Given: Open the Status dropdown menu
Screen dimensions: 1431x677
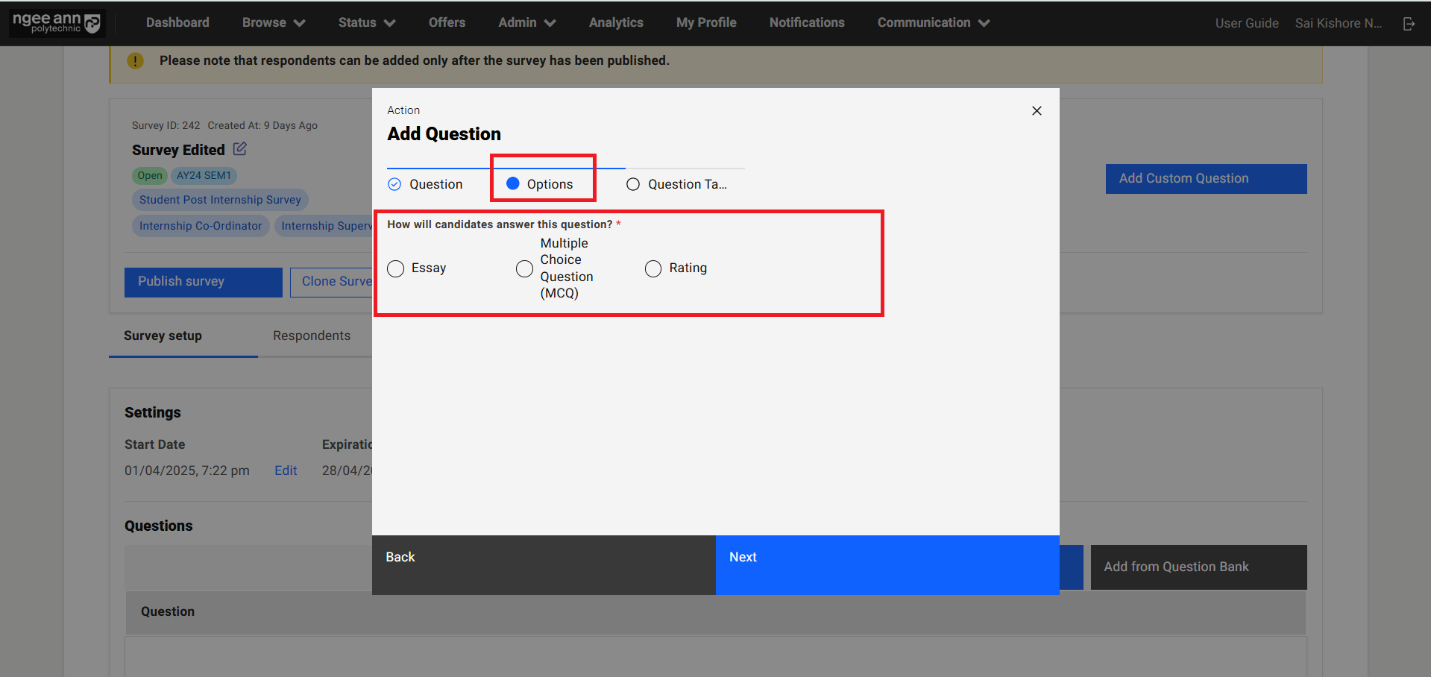Looking at the screenshot, I should [x=366, y=22].
